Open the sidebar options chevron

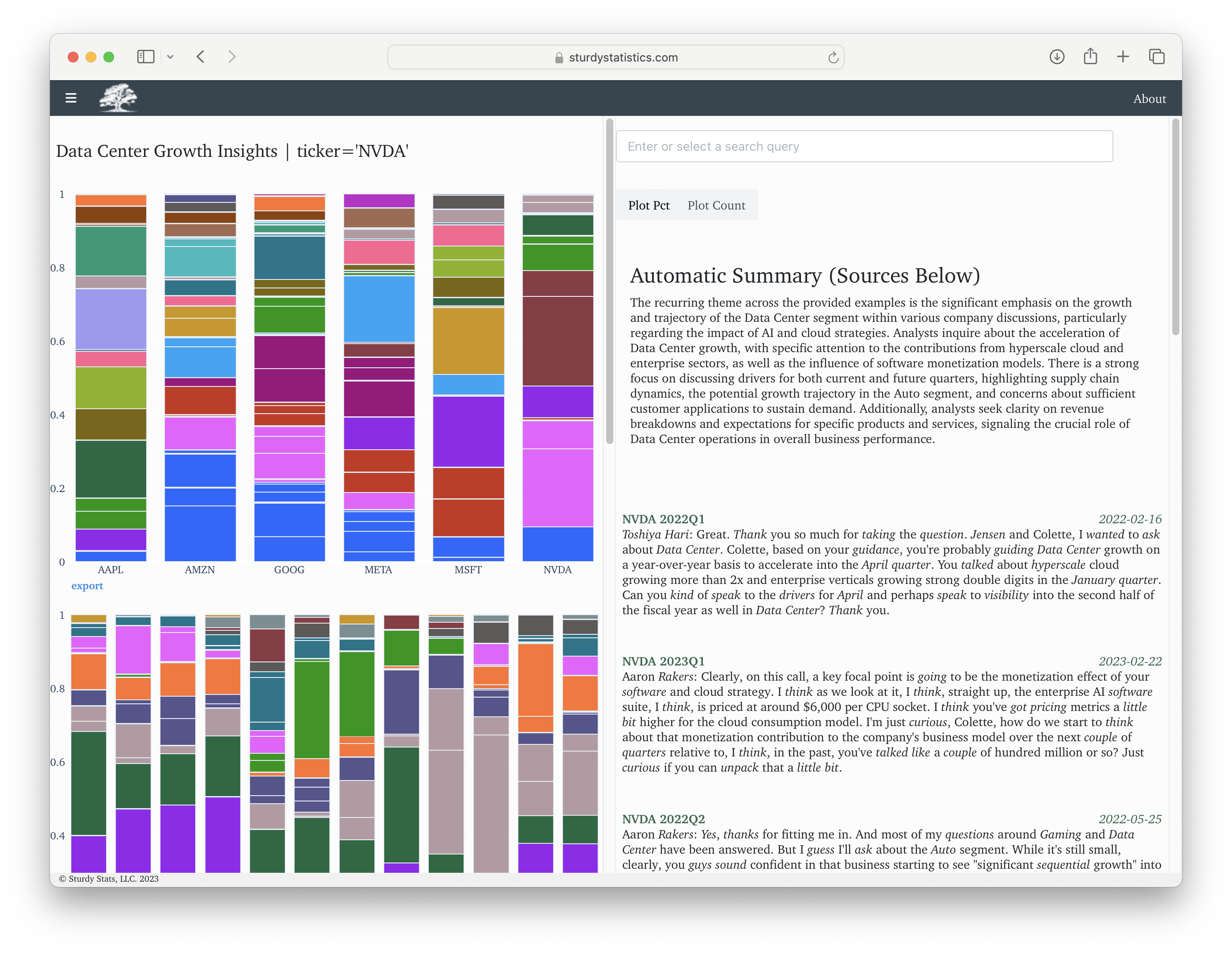pos(171,57)
